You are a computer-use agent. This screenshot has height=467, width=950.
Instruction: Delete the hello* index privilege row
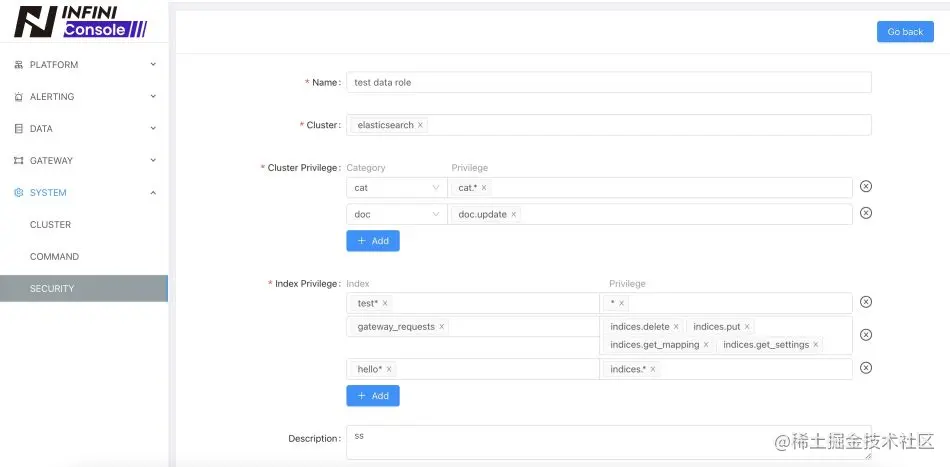[x=866, y=368]
